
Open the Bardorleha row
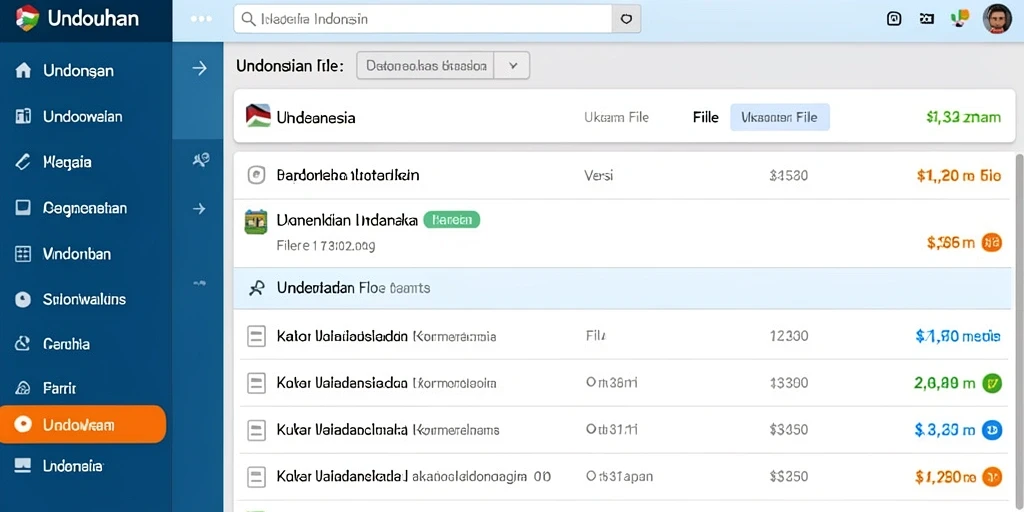point(624,175)
